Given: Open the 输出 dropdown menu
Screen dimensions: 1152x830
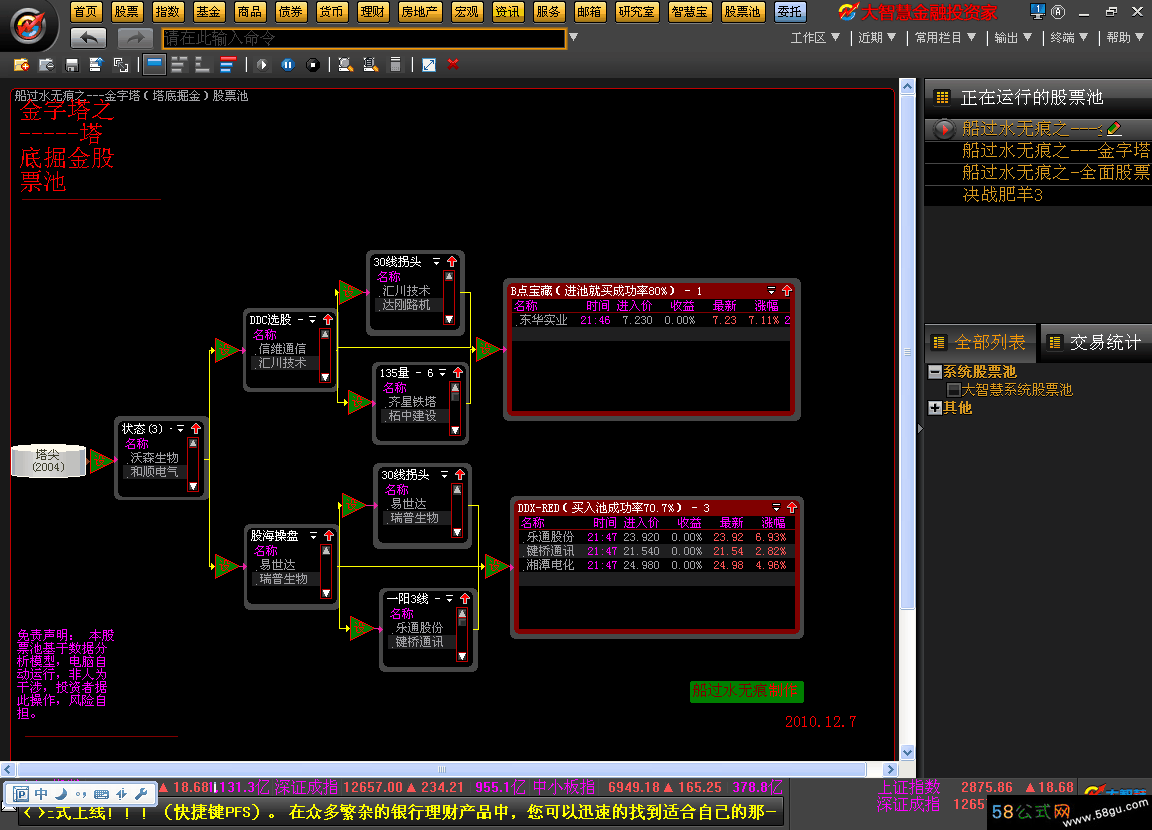Looking at the screenshot, I should point(1013,37).
